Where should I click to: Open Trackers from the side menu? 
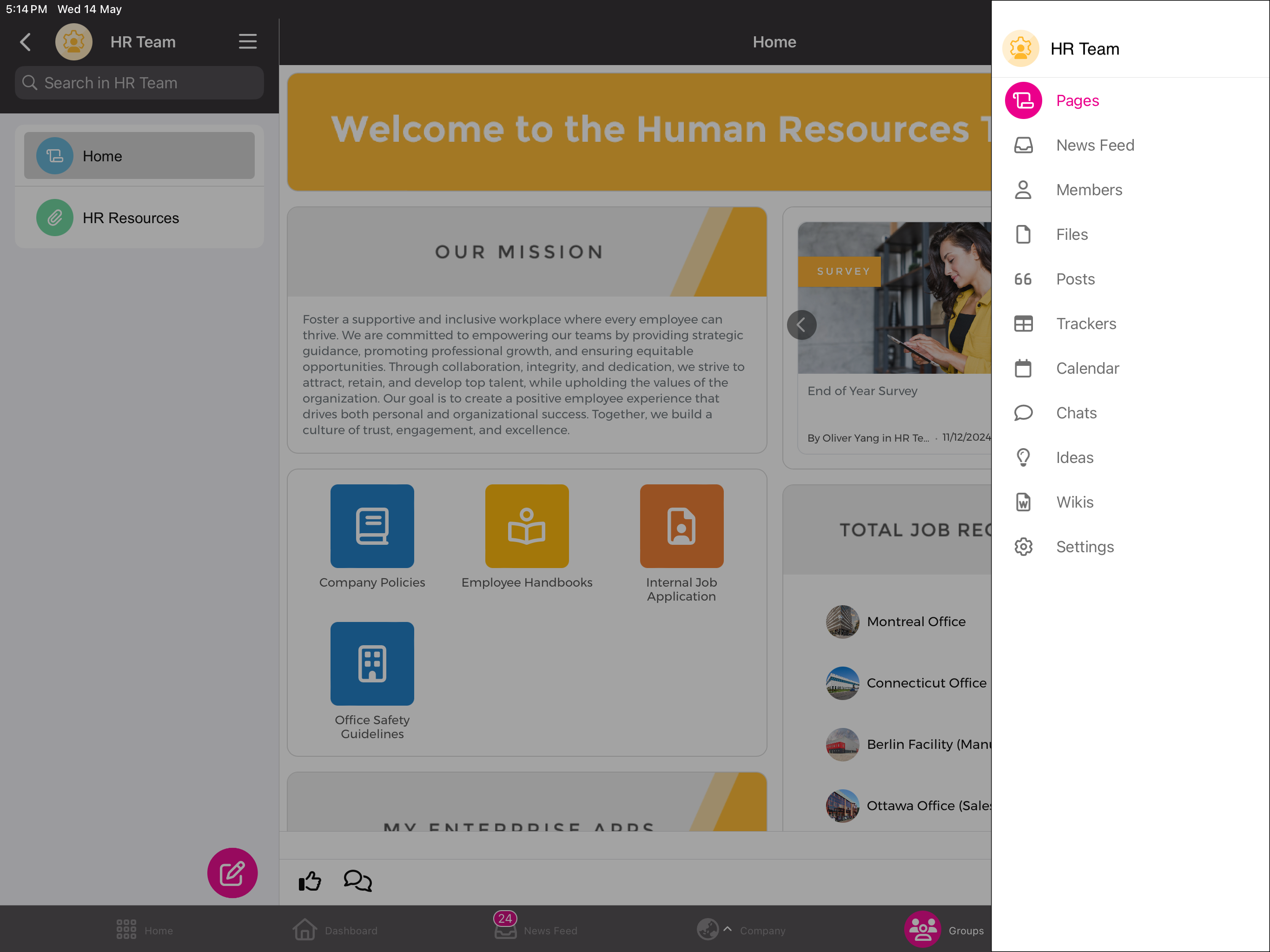click(x=1086, y=324)
